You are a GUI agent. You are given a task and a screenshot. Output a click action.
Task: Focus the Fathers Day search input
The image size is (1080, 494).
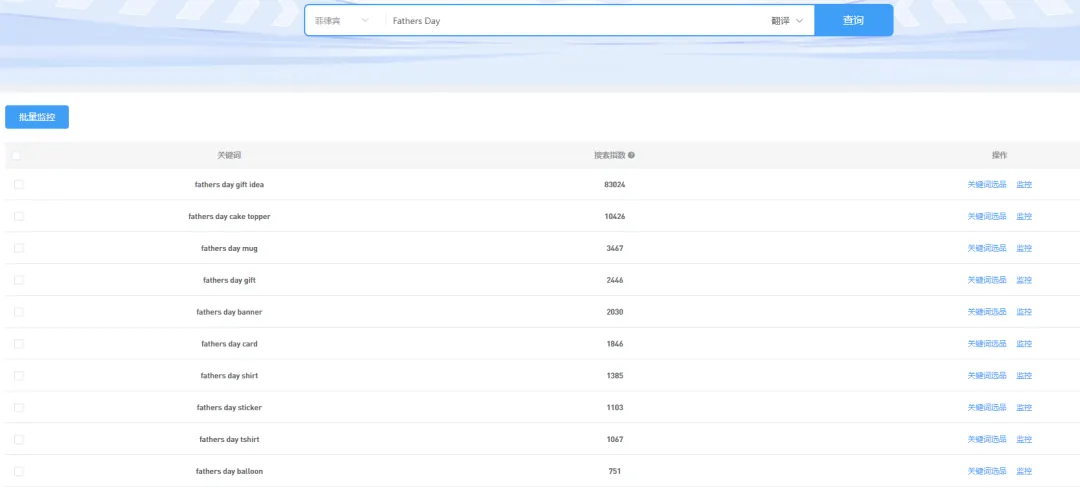point(575,21)
